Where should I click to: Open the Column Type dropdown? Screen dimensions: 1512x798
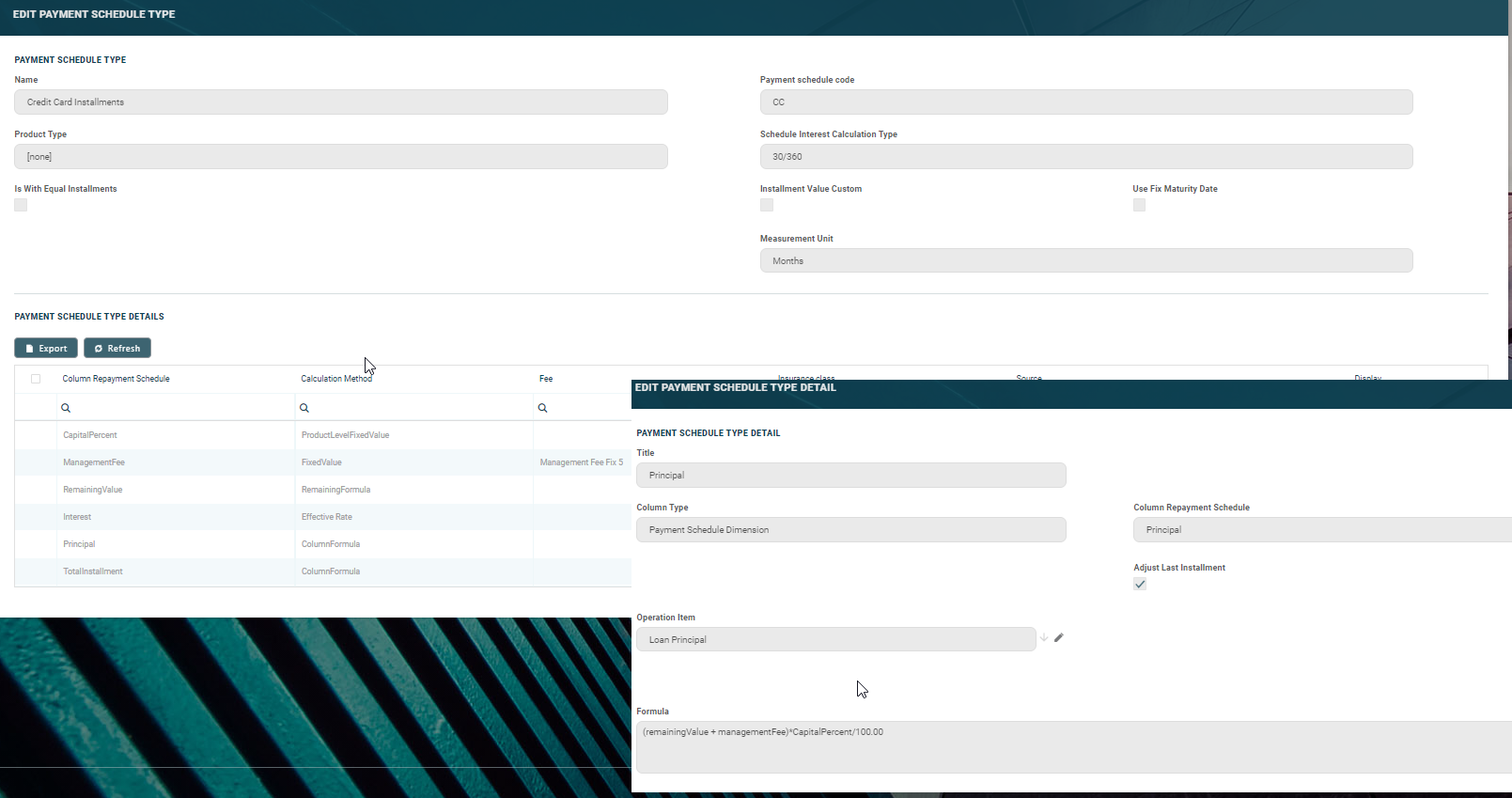pos(850,530)
